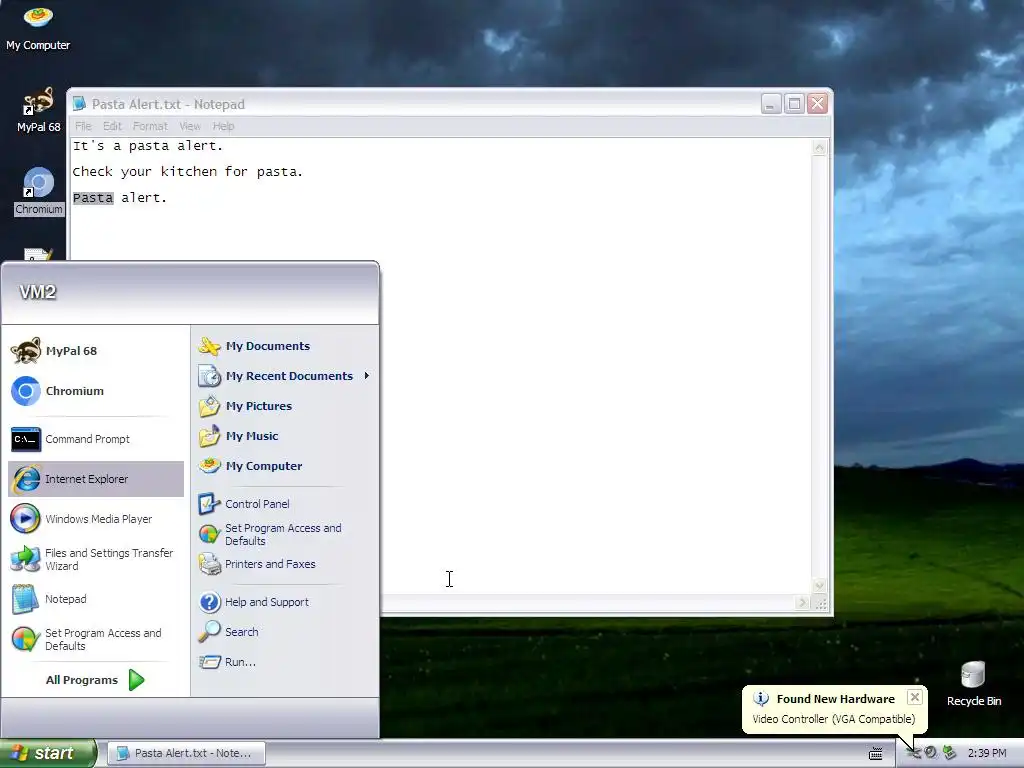This screenshot has width=1024, height=768.
Task: Minimize the Notepad window
Action: coord(771,104)
